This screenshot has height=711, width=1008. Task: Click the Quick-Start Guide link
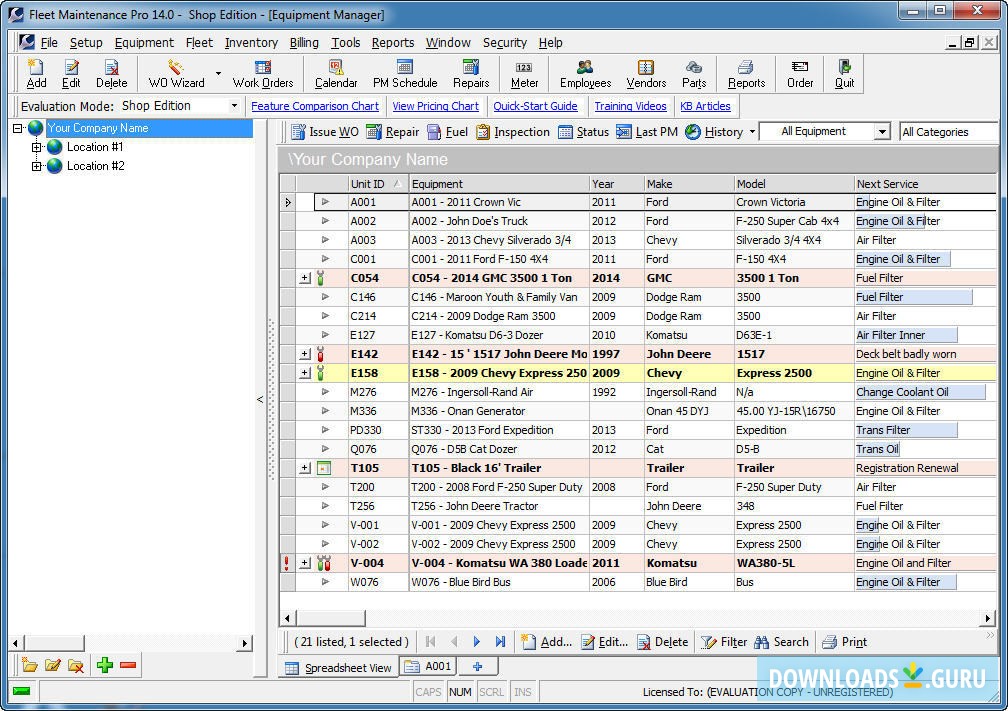(x=535, y=106)
